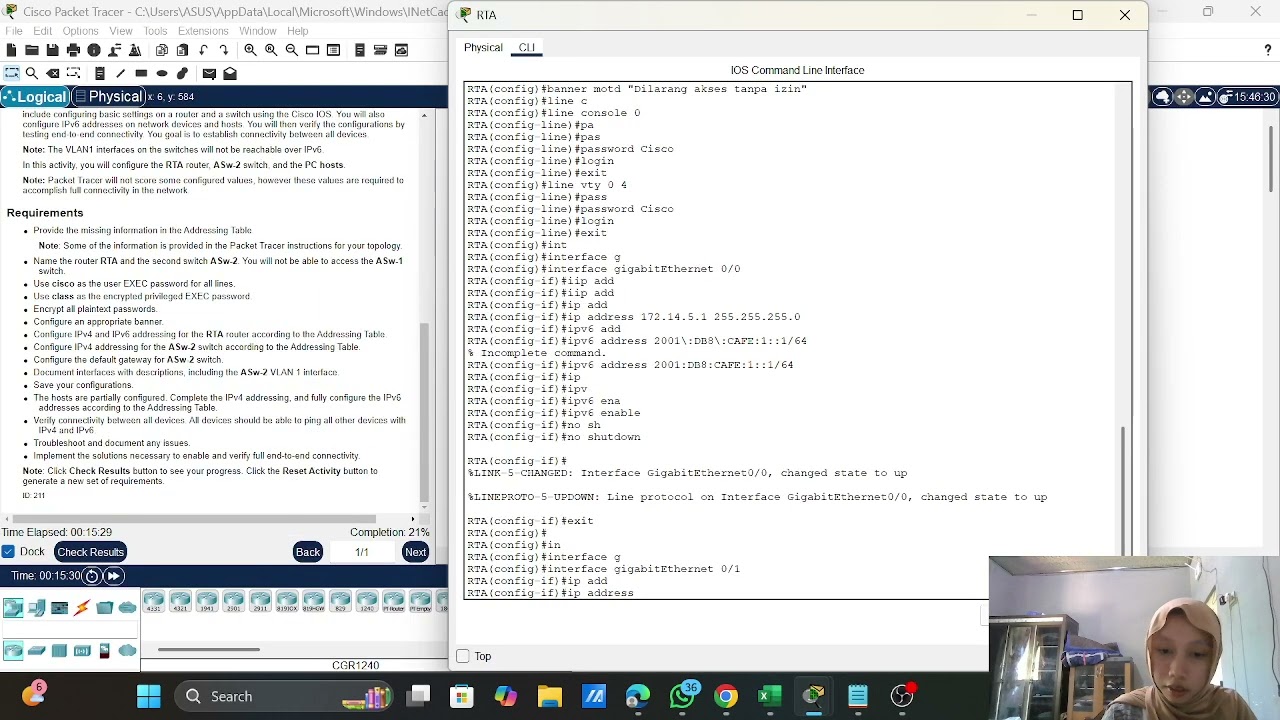
Task: Choose the Place Note tool
Action: pyautogui.click(x=99, y=73)
